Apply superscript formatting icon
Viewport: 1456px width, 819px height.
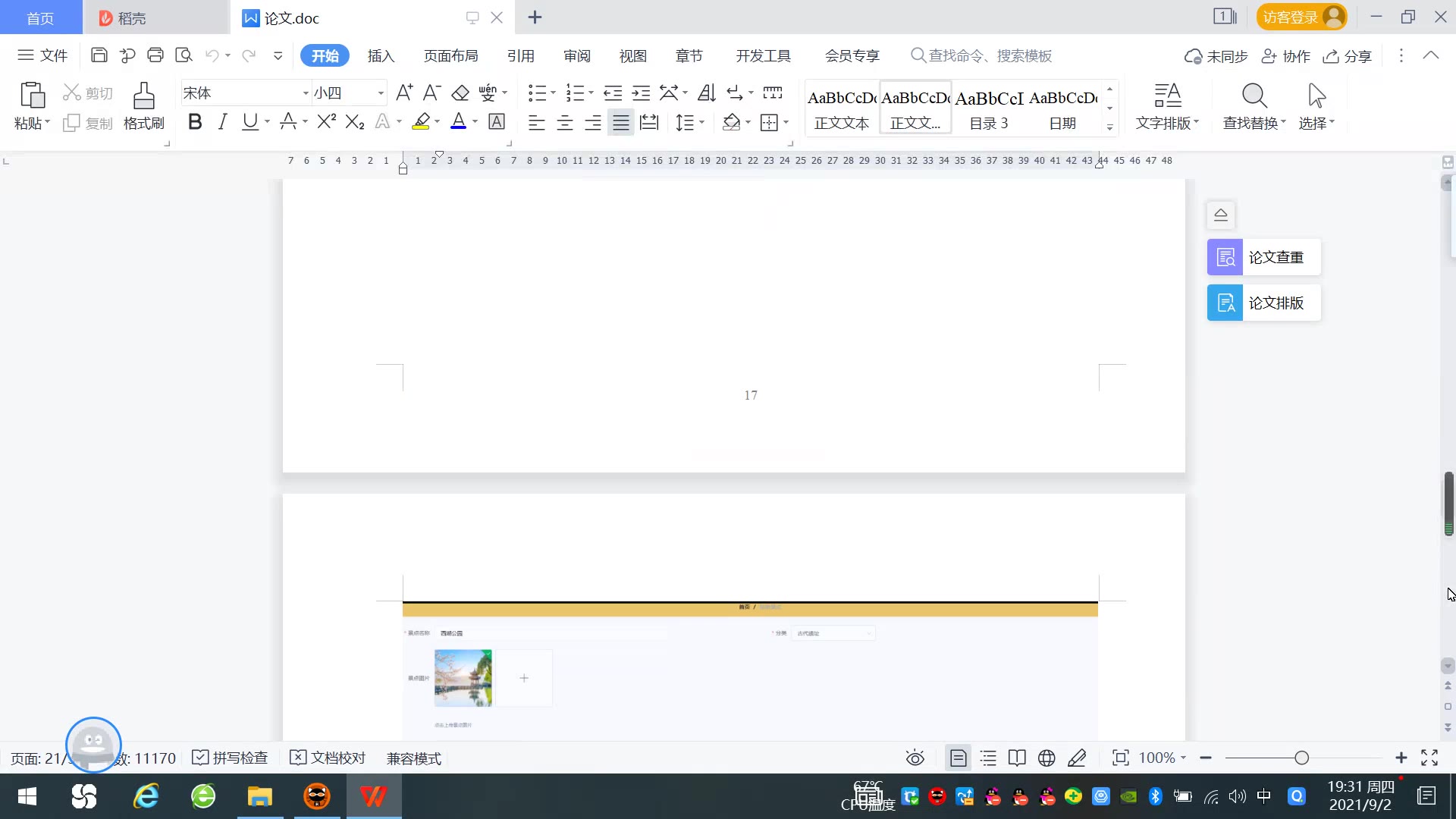point(326,121)
